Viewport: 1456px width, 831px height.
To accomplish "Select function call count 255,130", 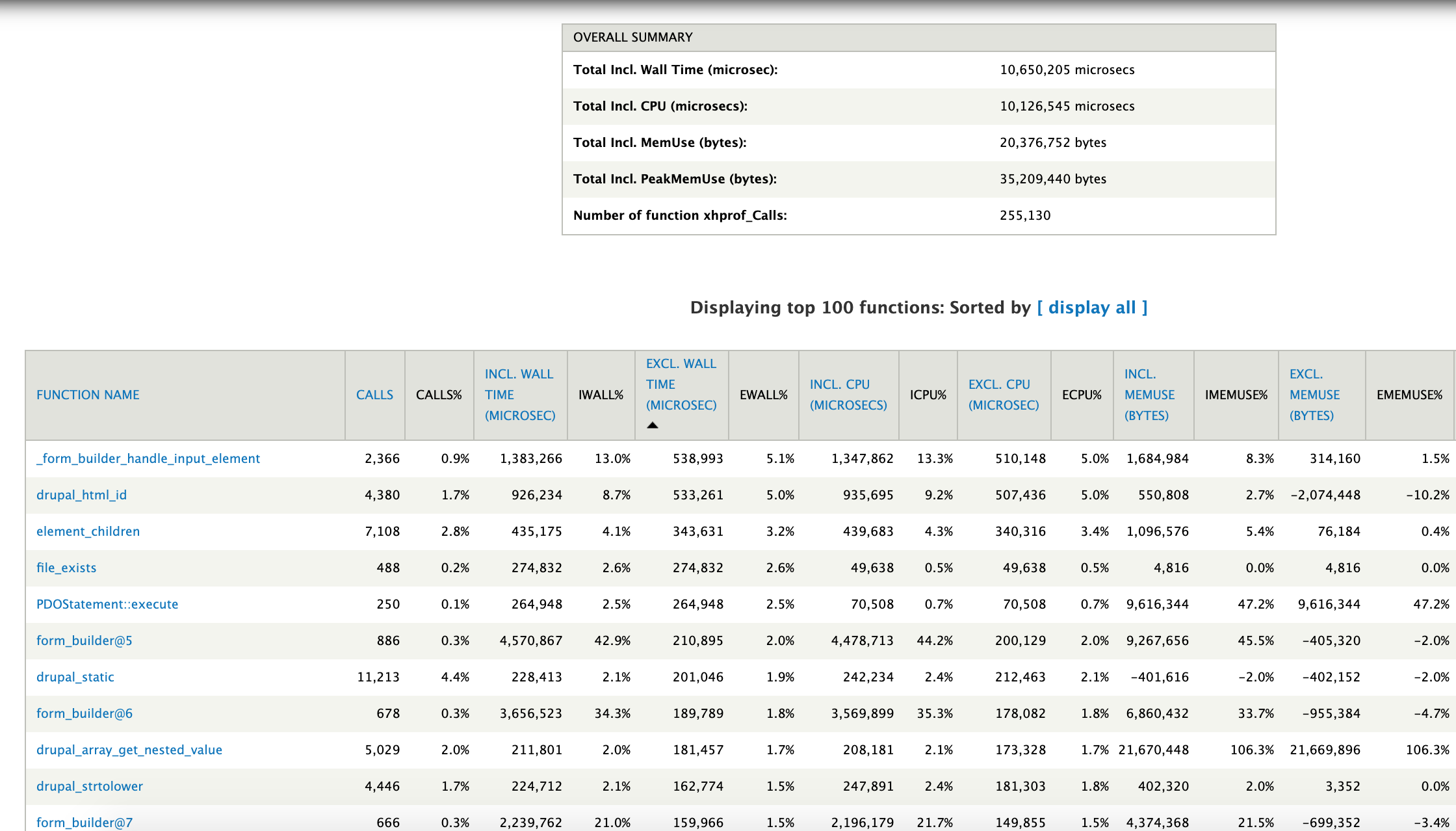I will 1025,215.
